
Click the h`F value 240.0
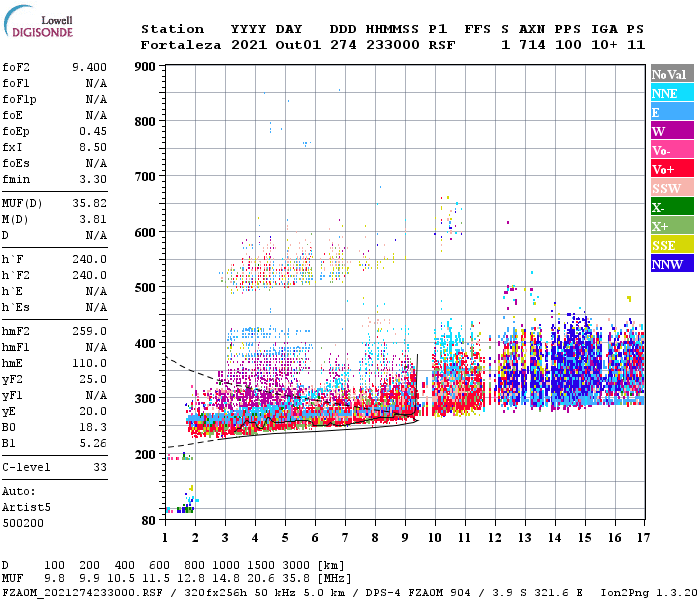point(89,259)
